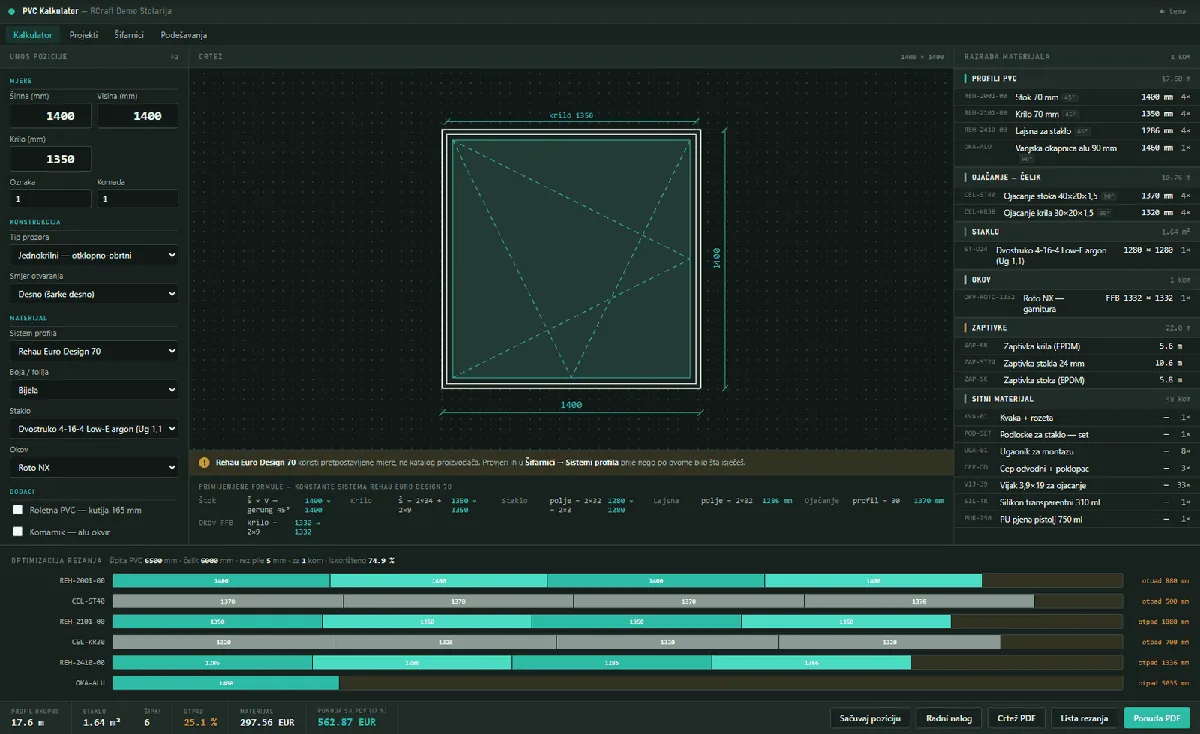Click the 1400 segment of OKA-ALU cutting bar

pyautogui.click(x=226, y=683)
